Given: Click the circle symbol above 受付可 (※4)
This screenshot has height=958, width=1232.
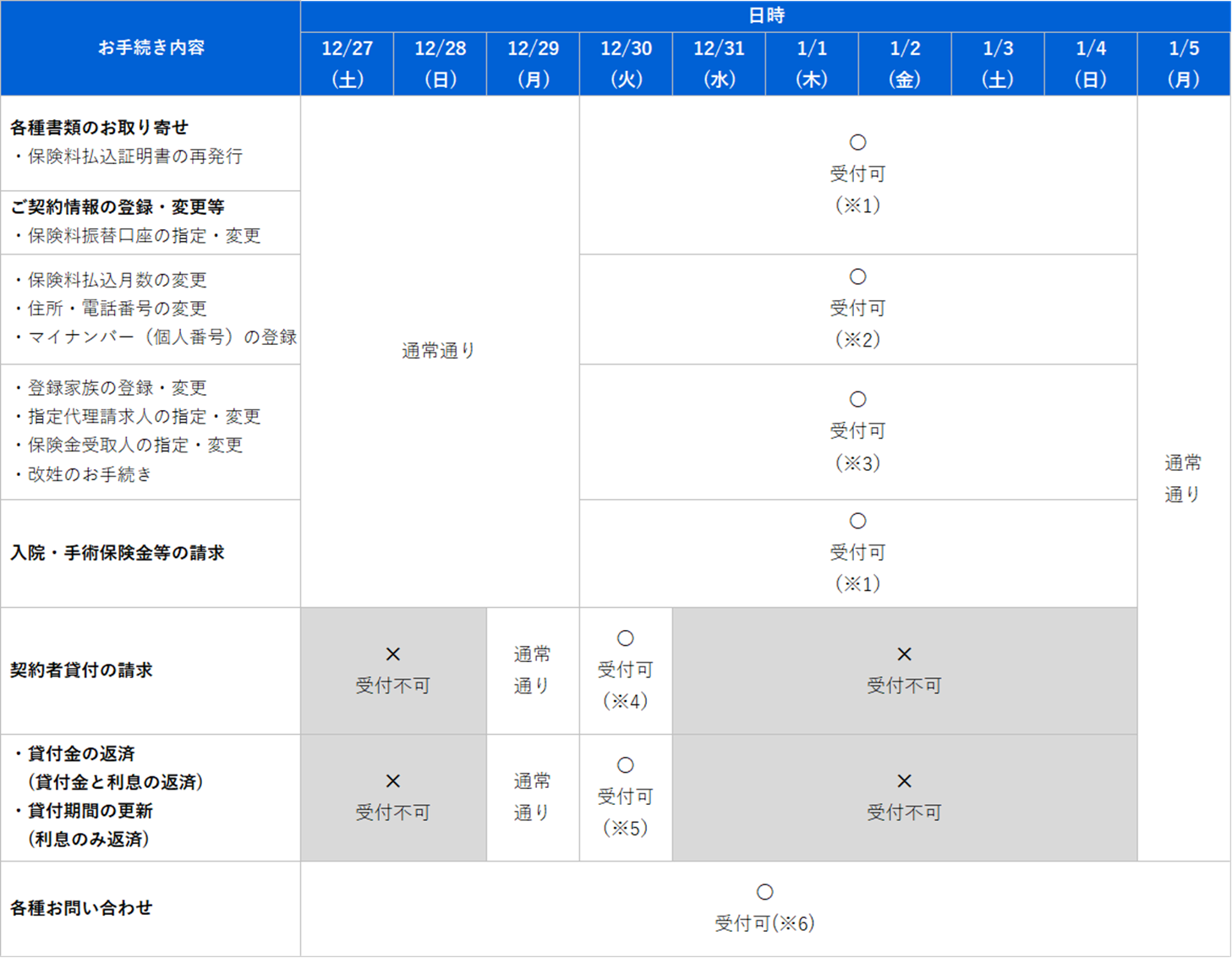Looking at the screenshot, I should [625, 638].
